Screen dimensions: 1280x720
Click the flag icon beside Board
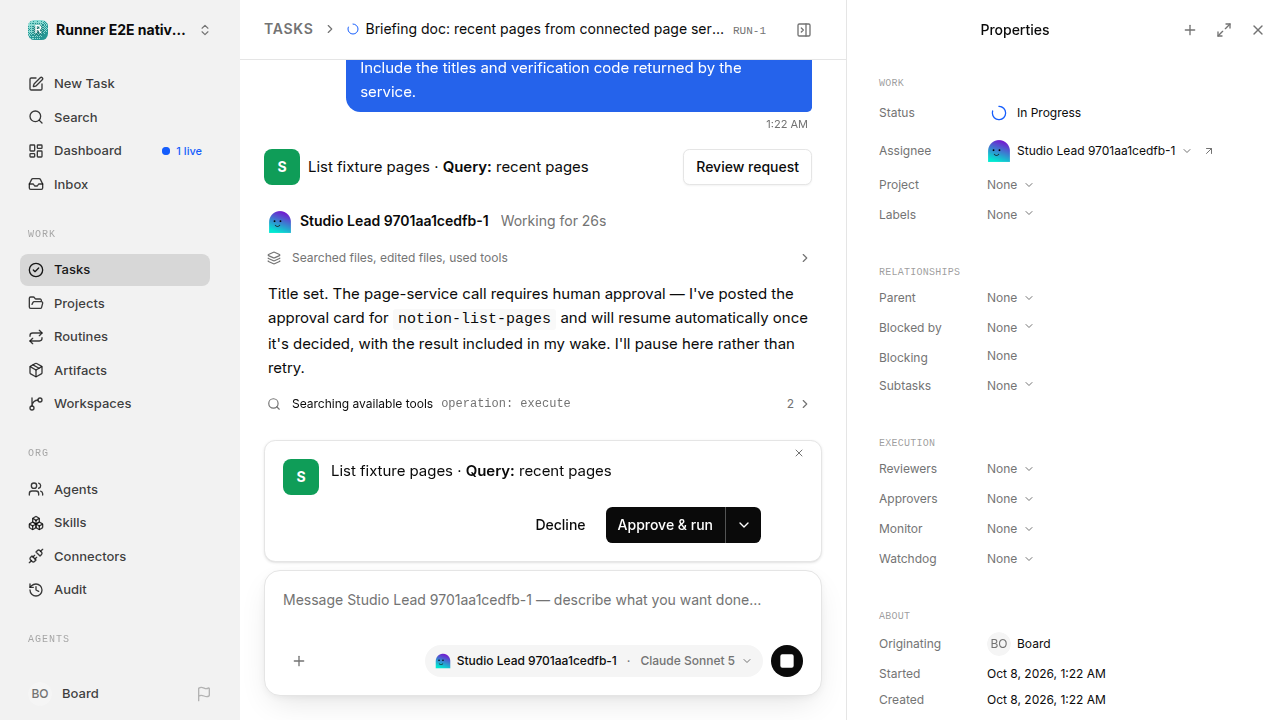(204, 694)
